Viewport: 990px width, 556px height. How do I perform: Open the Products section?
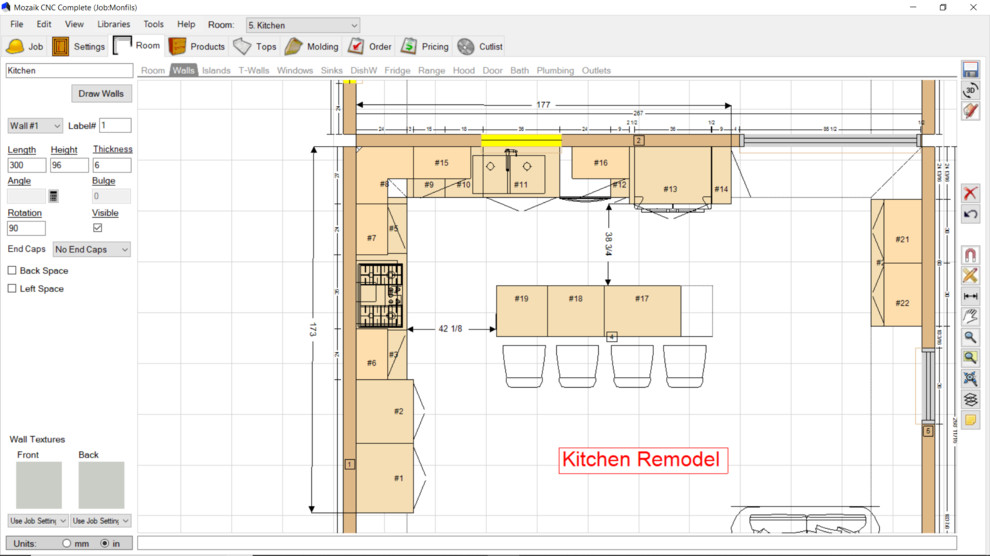click(196, 47)
